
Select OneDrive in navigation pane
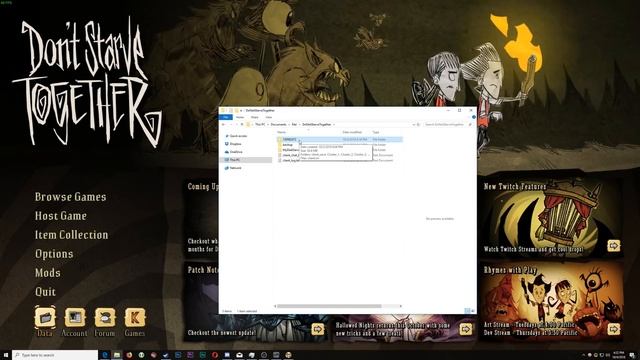[x=236, y=152]
